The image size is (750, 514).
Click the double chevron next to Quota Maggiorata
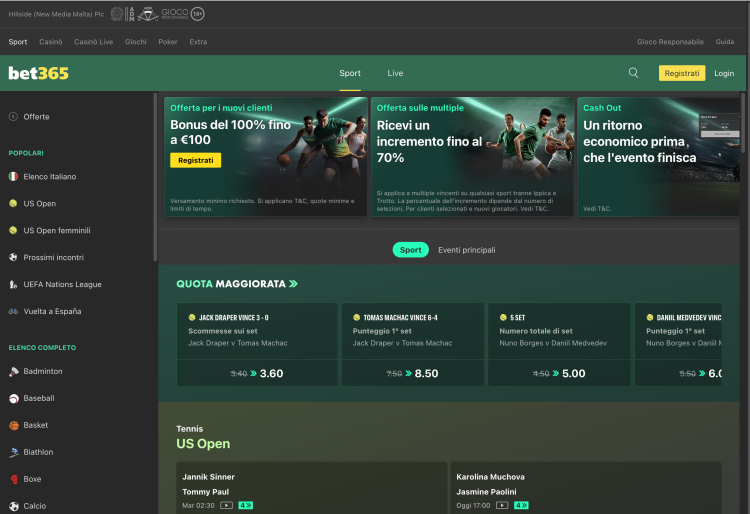(294, 284)
